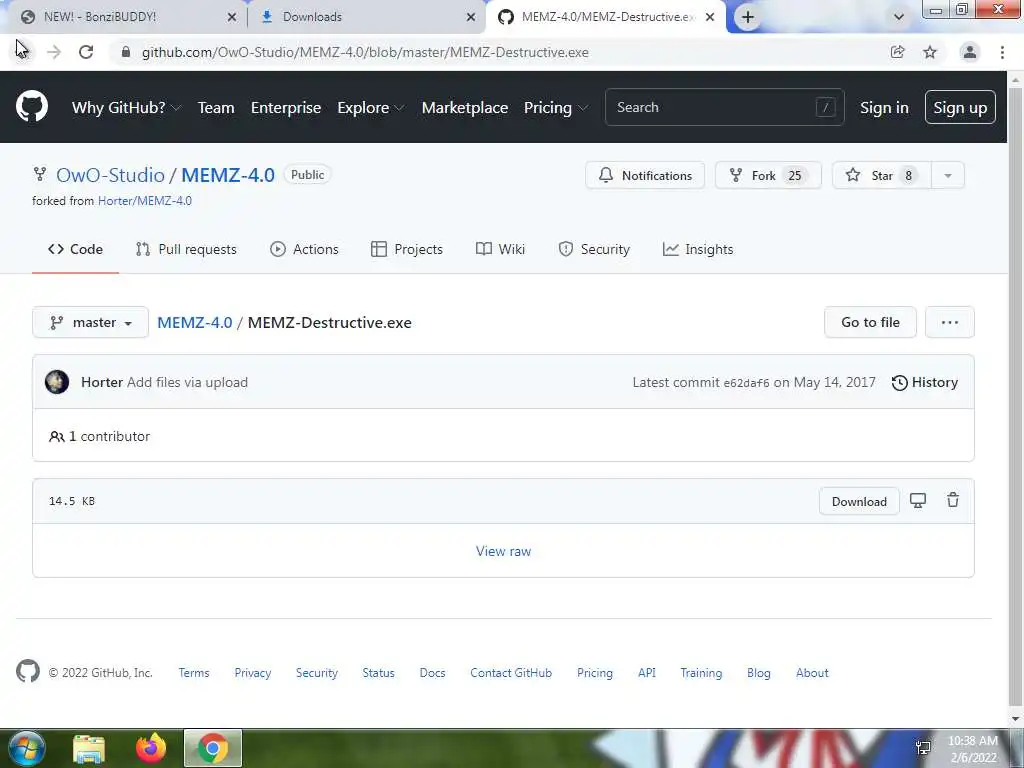Screen dimensions: 1024x768
Task: Click the Chrome taskbar icon
Action: click(x=213, y=748)
